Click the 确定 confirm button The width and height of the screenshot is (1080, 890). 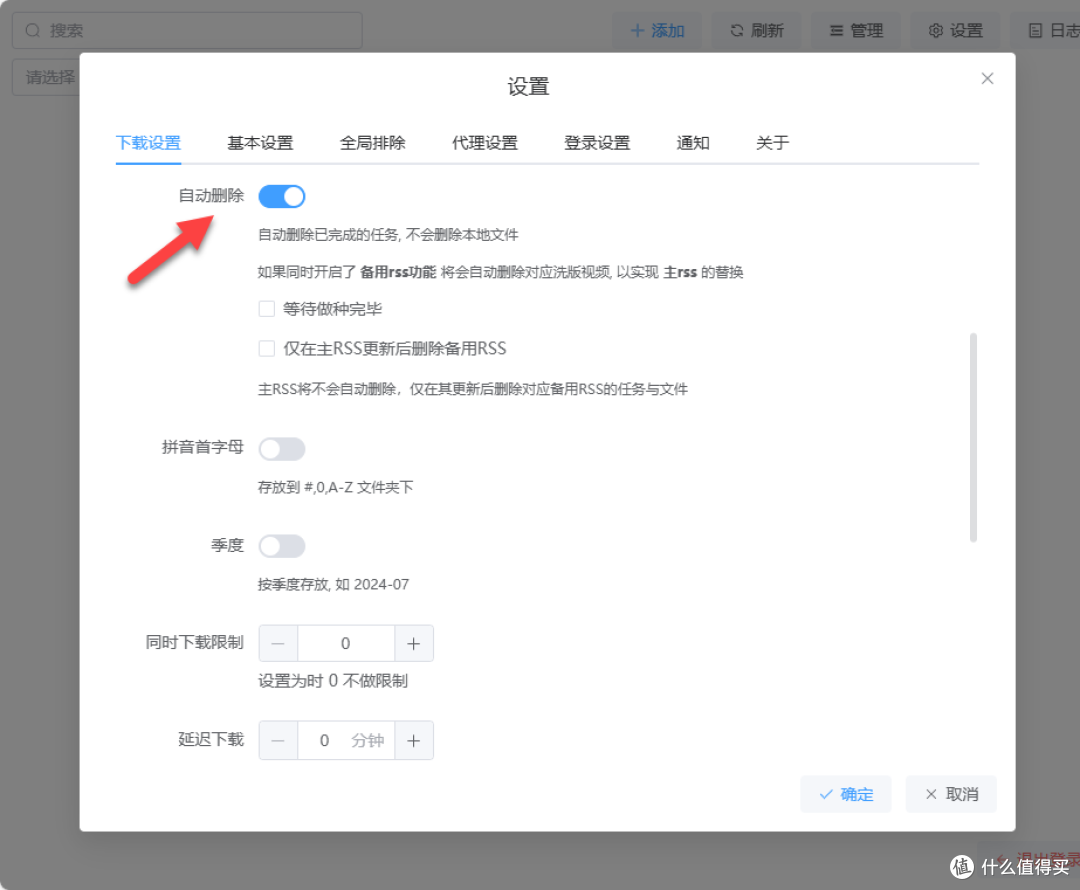845,793
